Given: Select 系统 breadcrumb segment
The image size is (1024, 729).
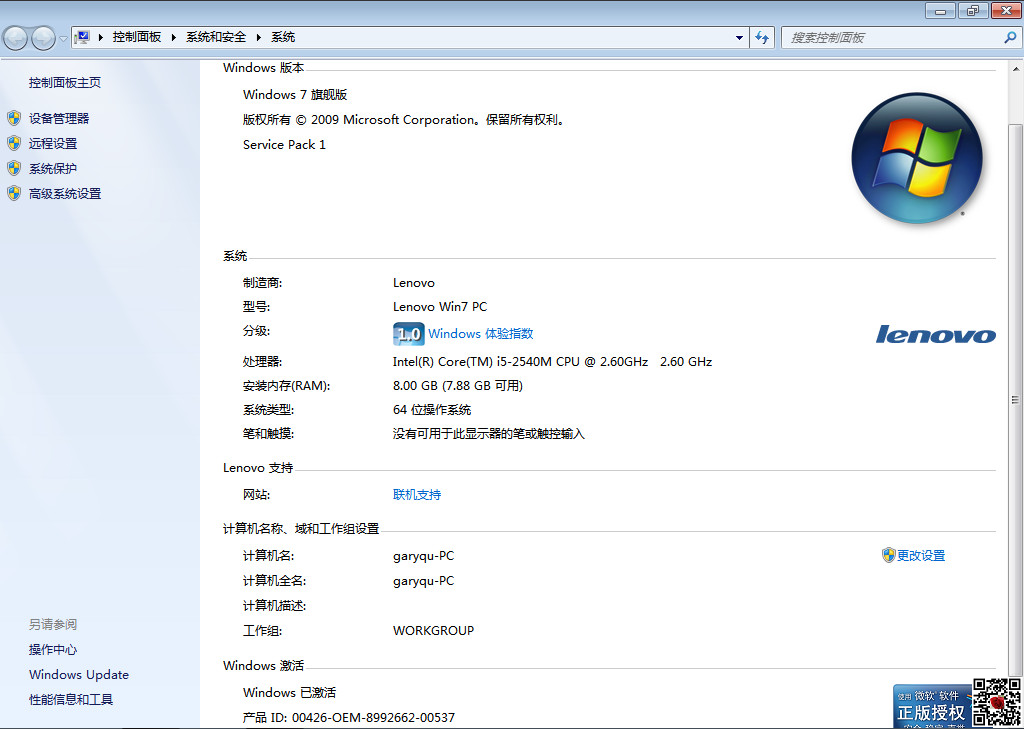Looking at the screenshot, I should (283, 37).
